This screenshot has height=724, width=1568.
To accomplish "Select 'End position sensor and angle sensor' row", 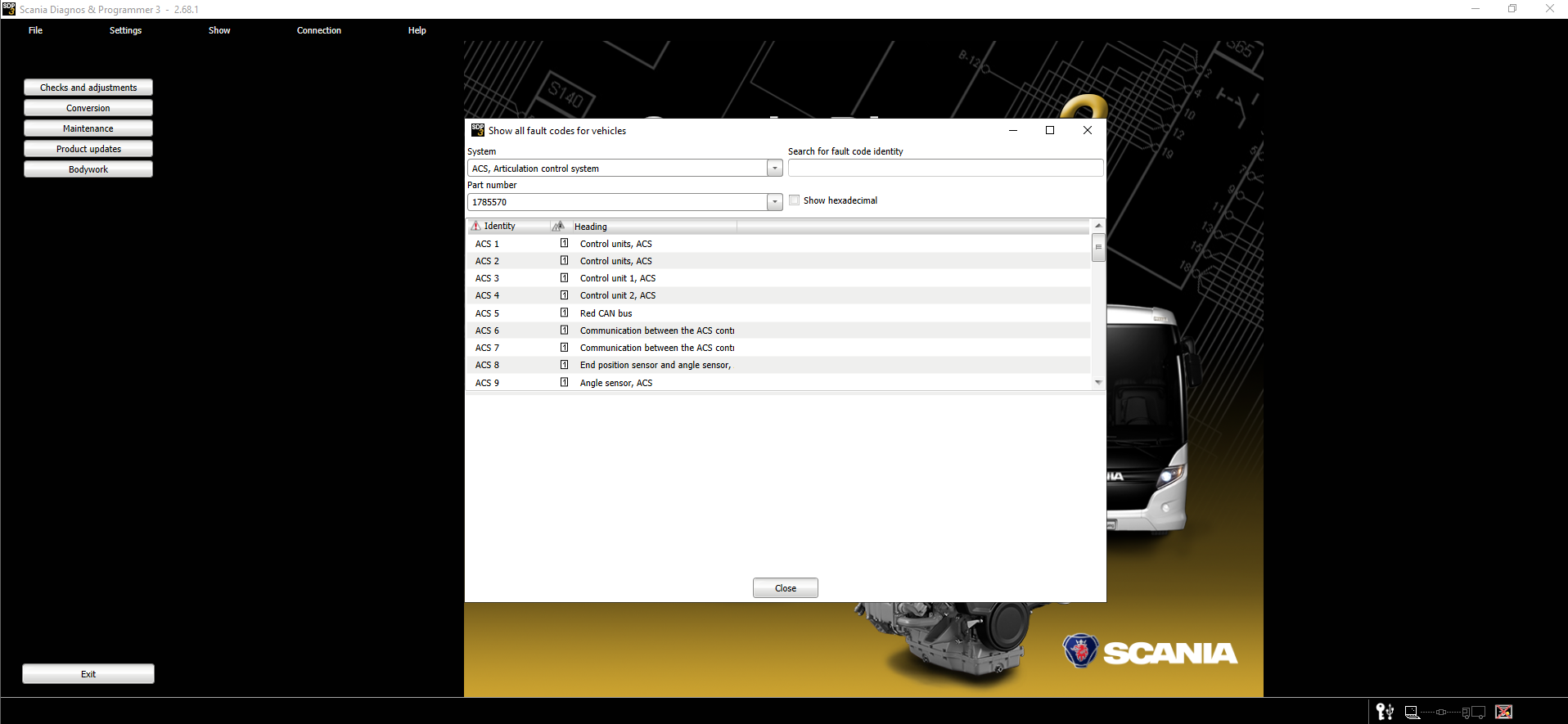I will click(x=778, y=365).
